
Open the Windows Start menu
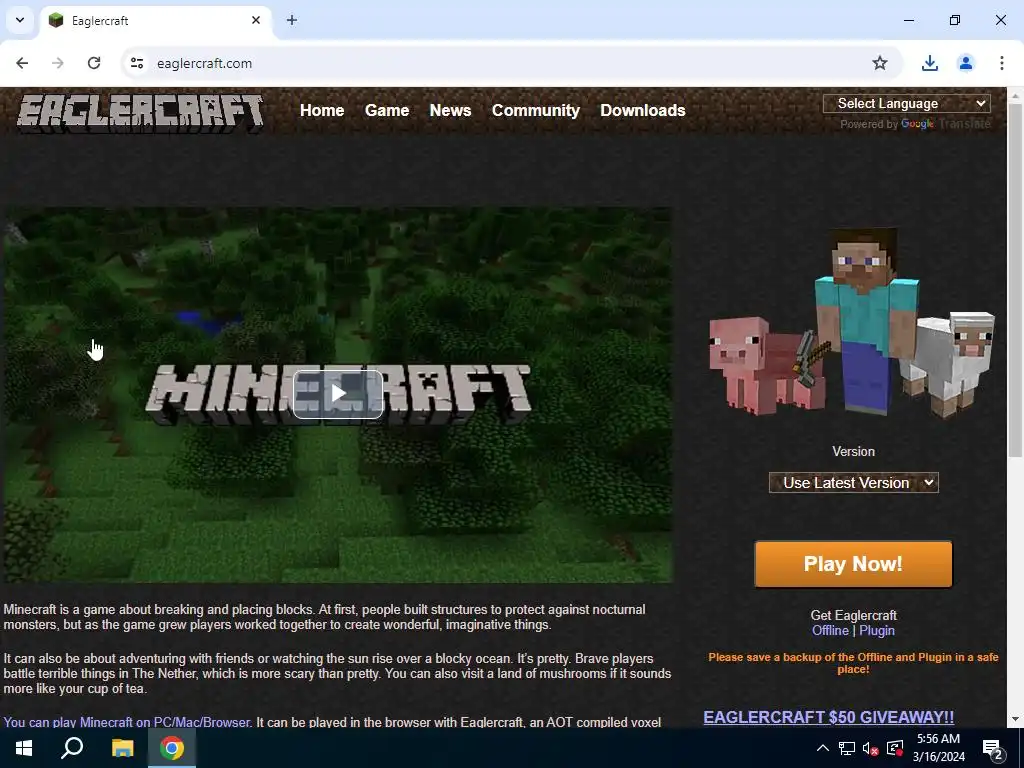point(24,748)
